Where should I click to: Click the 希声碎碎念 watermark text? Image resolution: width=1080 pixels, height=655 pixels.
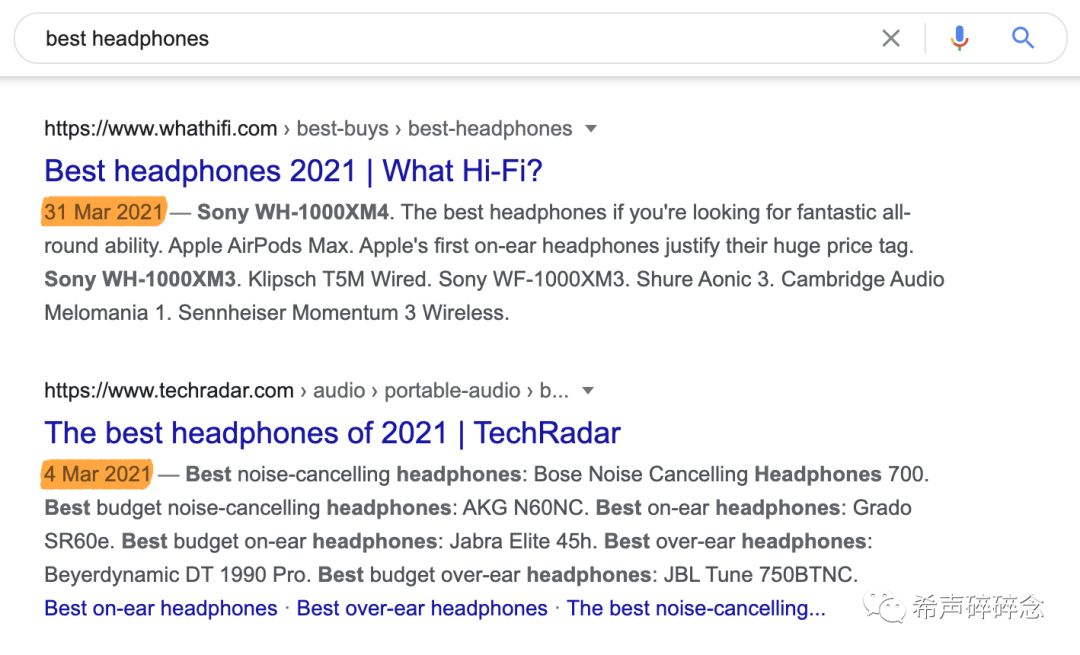(977, 606)
